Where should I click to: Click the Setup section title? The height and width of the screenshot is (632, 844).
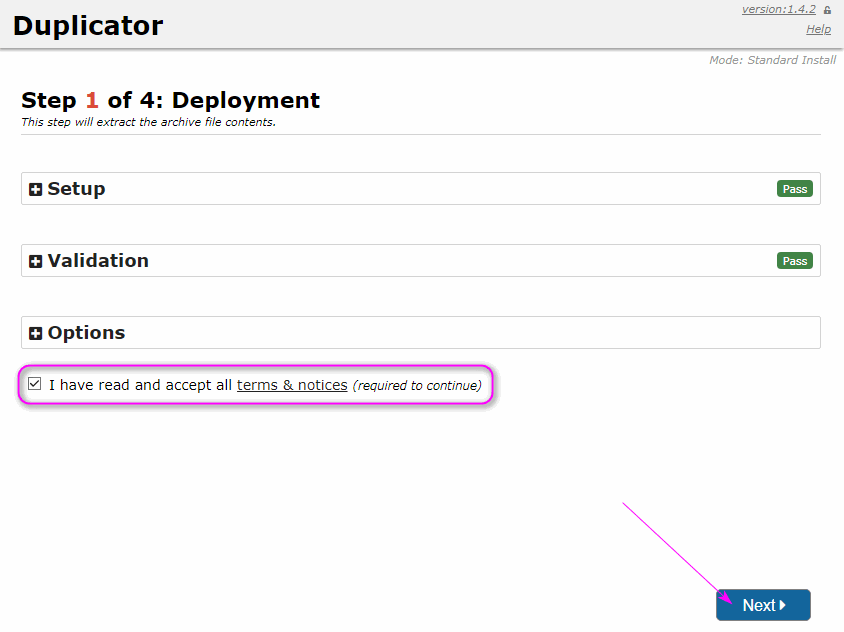point(76,189)
